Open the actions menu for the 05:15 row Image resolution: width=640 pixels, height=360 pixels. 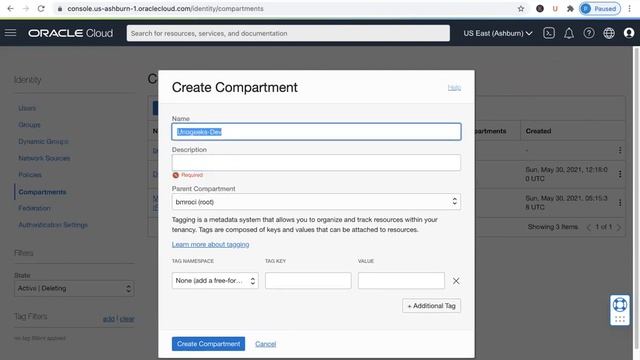click(620, 202)
